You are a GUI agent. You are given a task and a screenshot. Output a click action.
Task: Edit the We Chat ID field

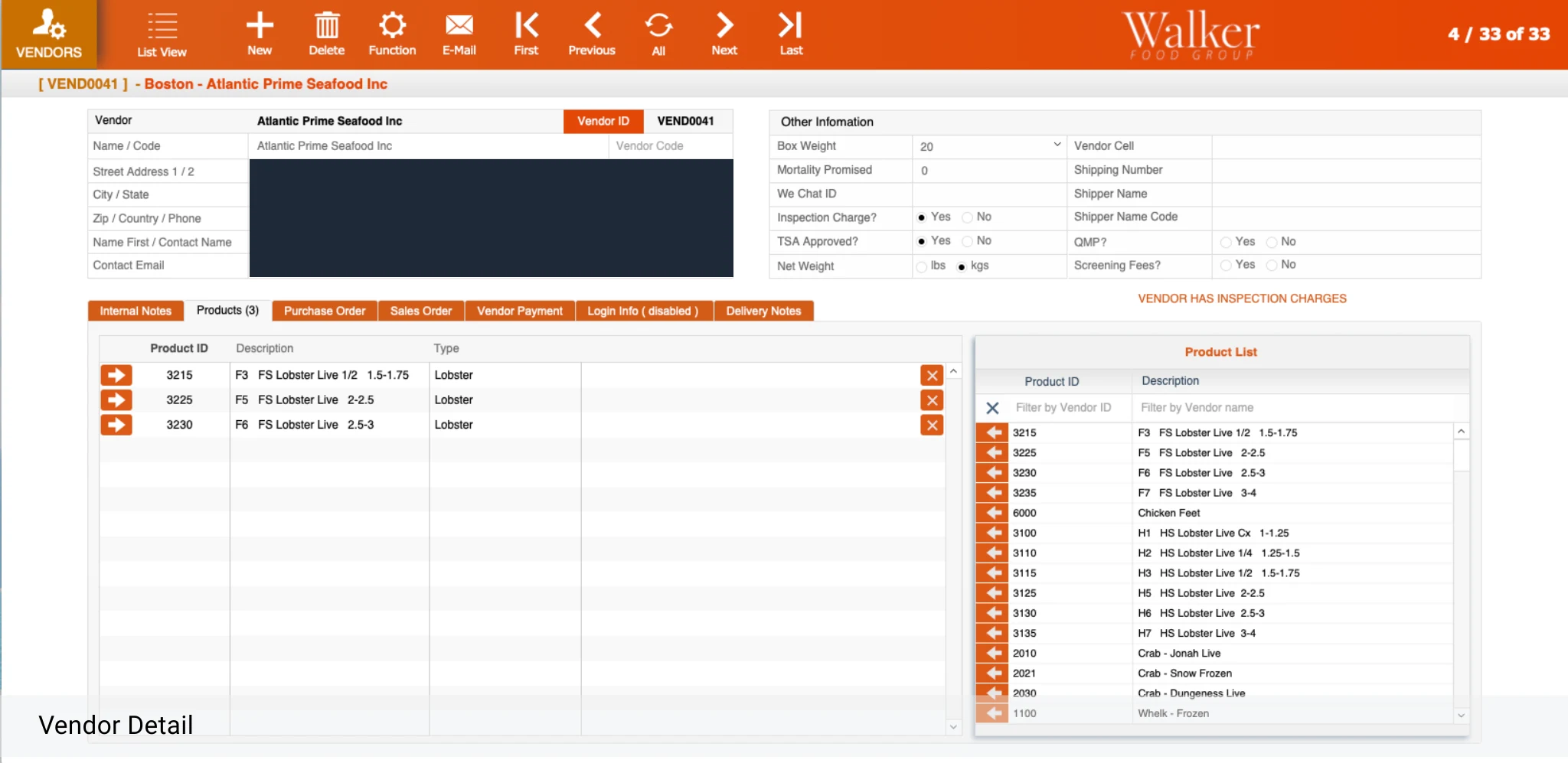pos(989,194)
